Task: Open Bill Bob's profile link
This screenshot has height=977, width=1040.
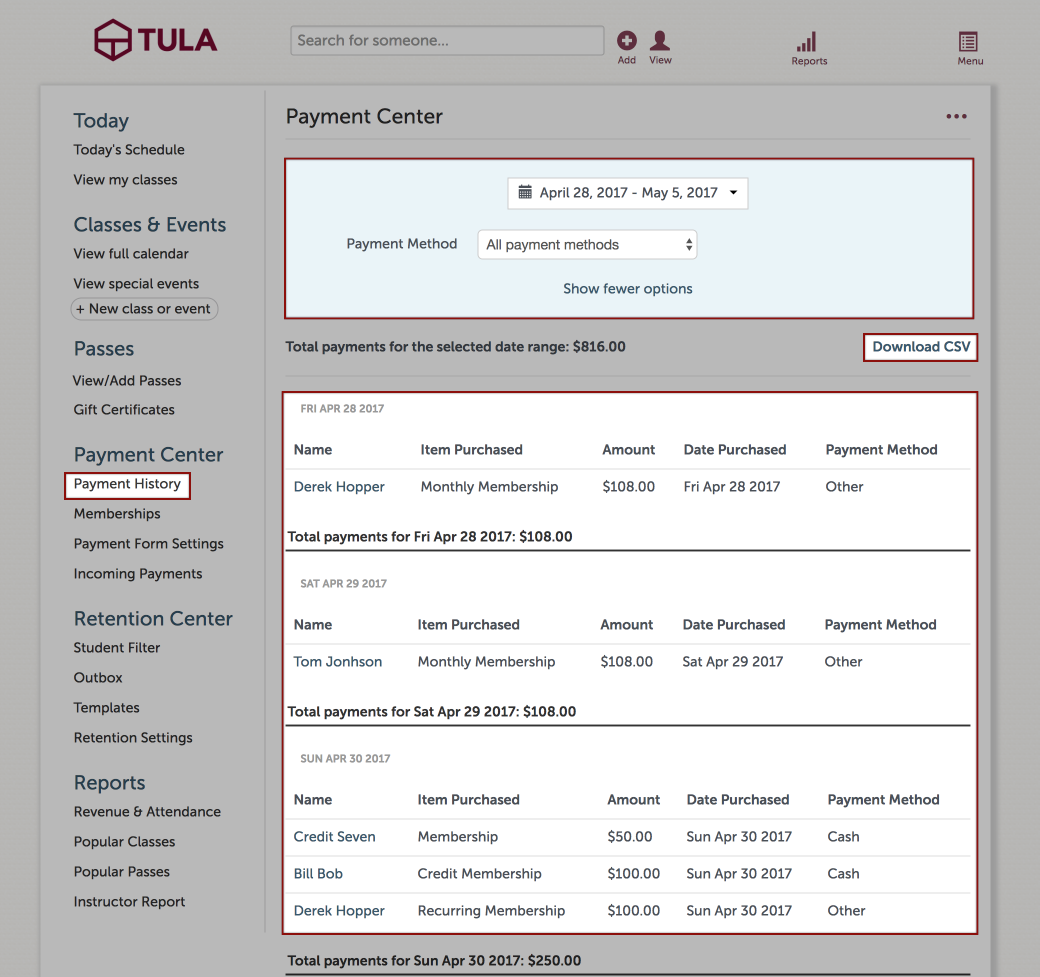Action: coord(318,874)
